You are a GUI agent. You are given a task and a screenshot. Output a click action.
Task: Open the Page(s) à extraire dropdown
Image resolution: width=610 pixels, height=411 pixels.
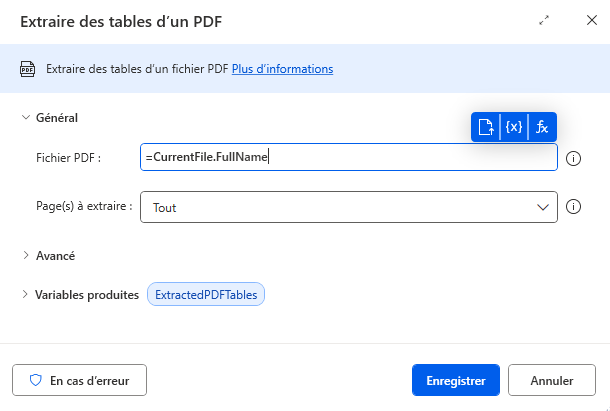coord(348,207)
